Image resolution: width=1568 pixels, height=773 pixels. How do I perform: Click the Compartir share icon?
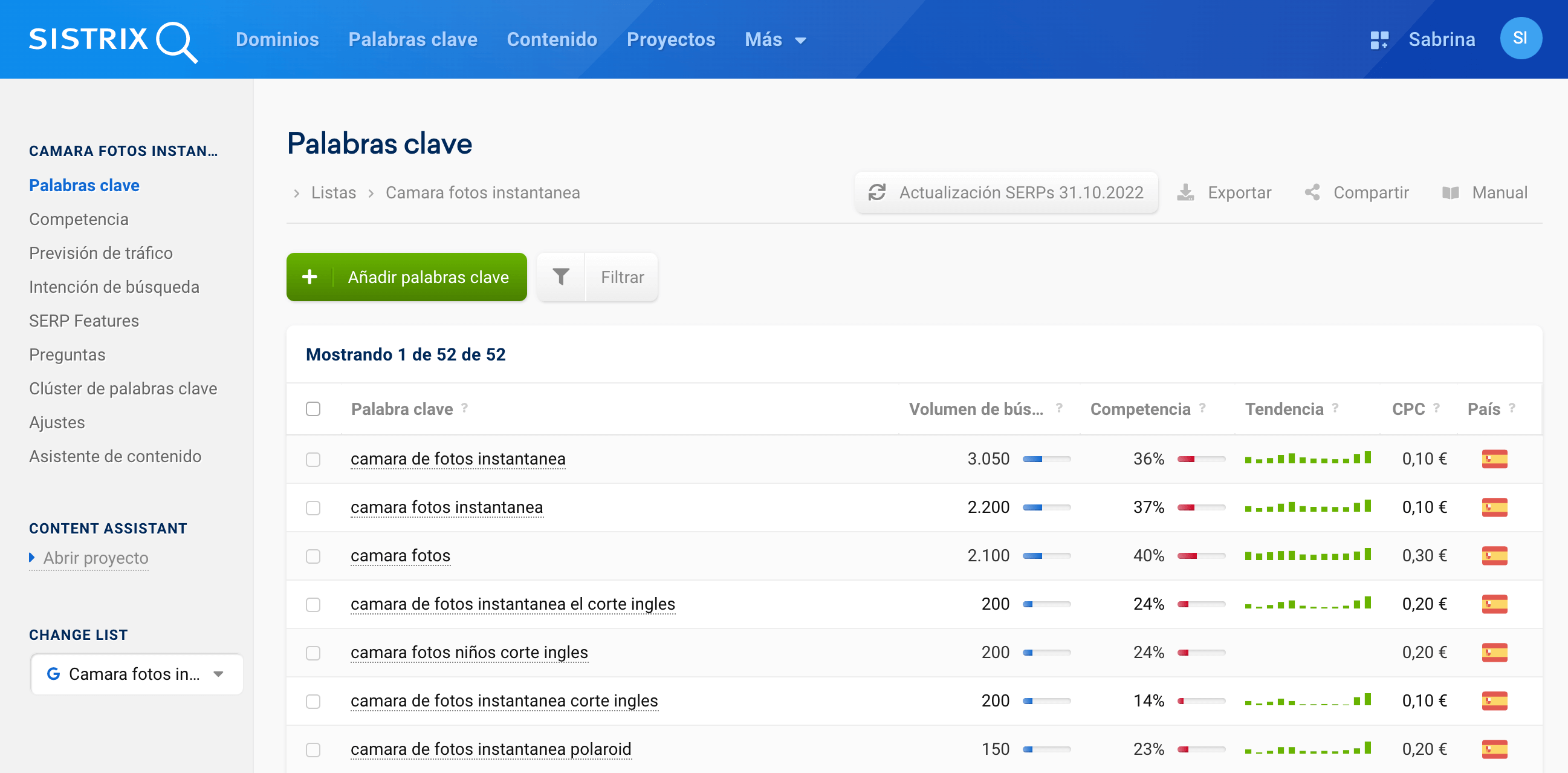point(1312,192)
